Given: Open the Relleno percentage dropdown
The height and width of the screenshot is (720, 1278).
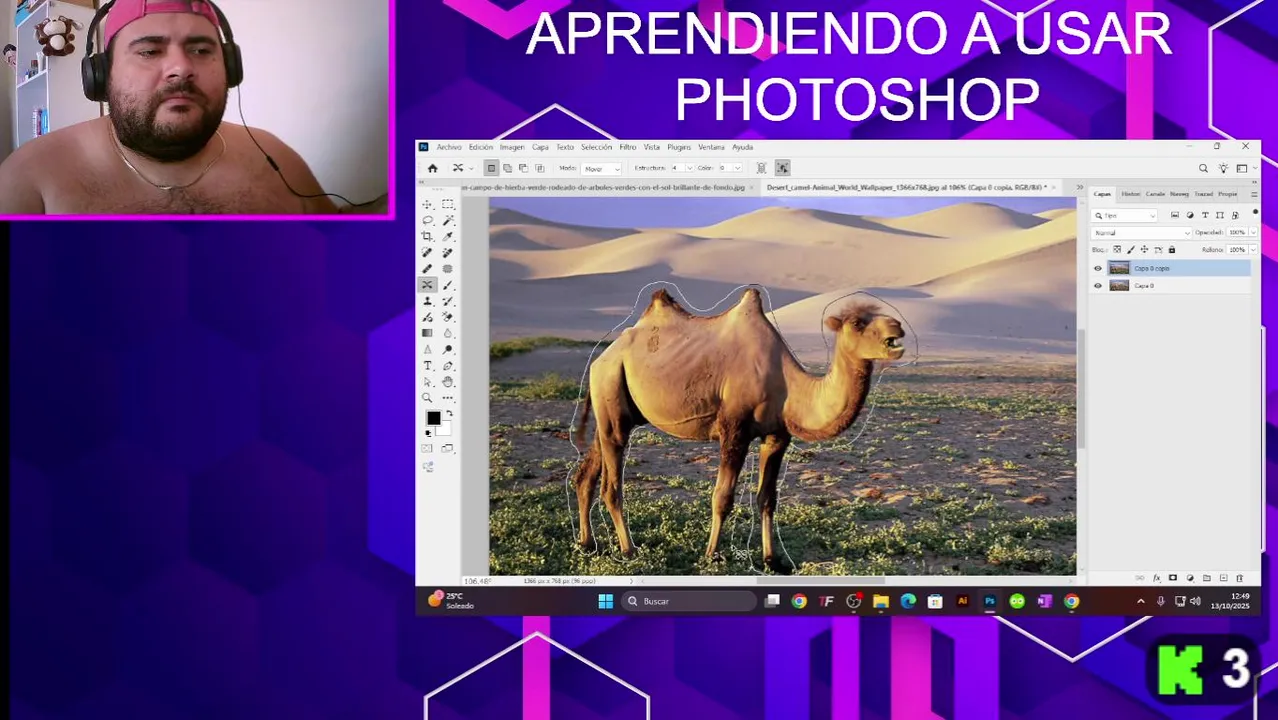Looking at the screenshot, I should pyautogui.click(x=1255, y=249).
